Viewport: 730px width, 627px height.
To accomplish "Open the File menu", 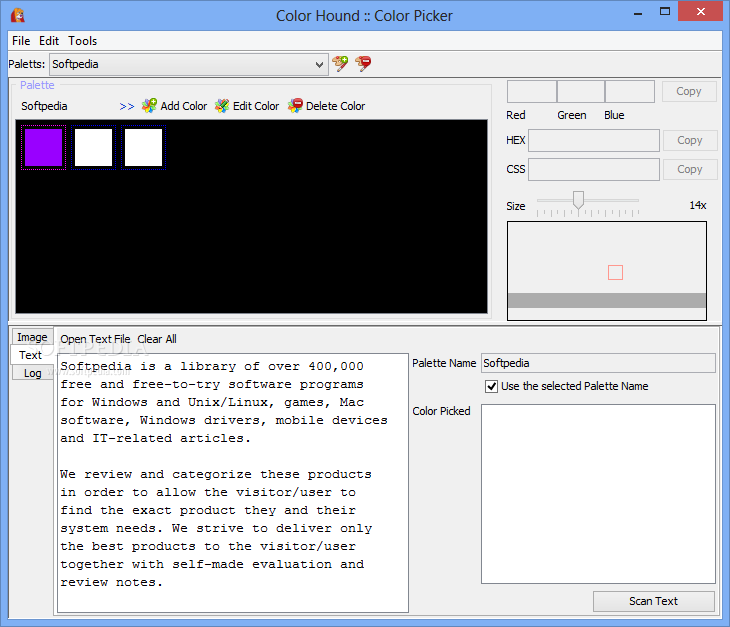I will [21, 41].
